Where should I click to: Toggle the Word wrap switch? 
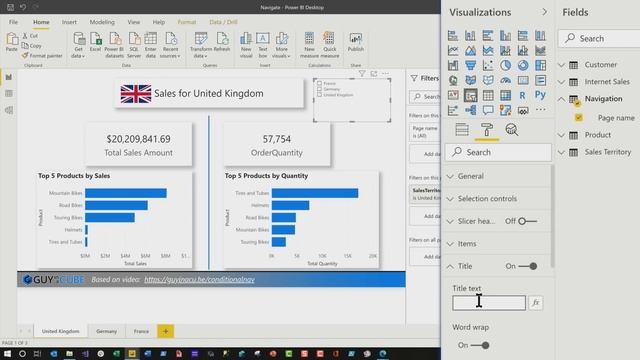coord(480,345)
